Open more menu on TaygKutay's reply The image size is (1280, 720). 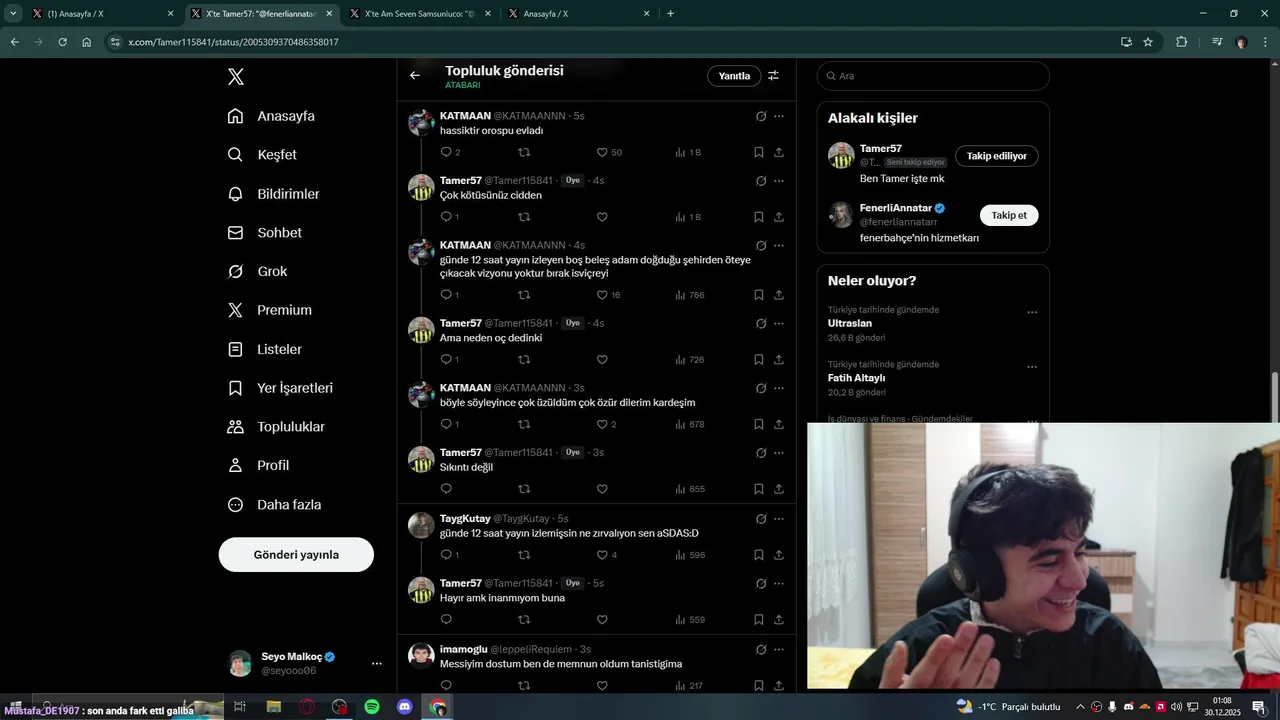(779, 519)
